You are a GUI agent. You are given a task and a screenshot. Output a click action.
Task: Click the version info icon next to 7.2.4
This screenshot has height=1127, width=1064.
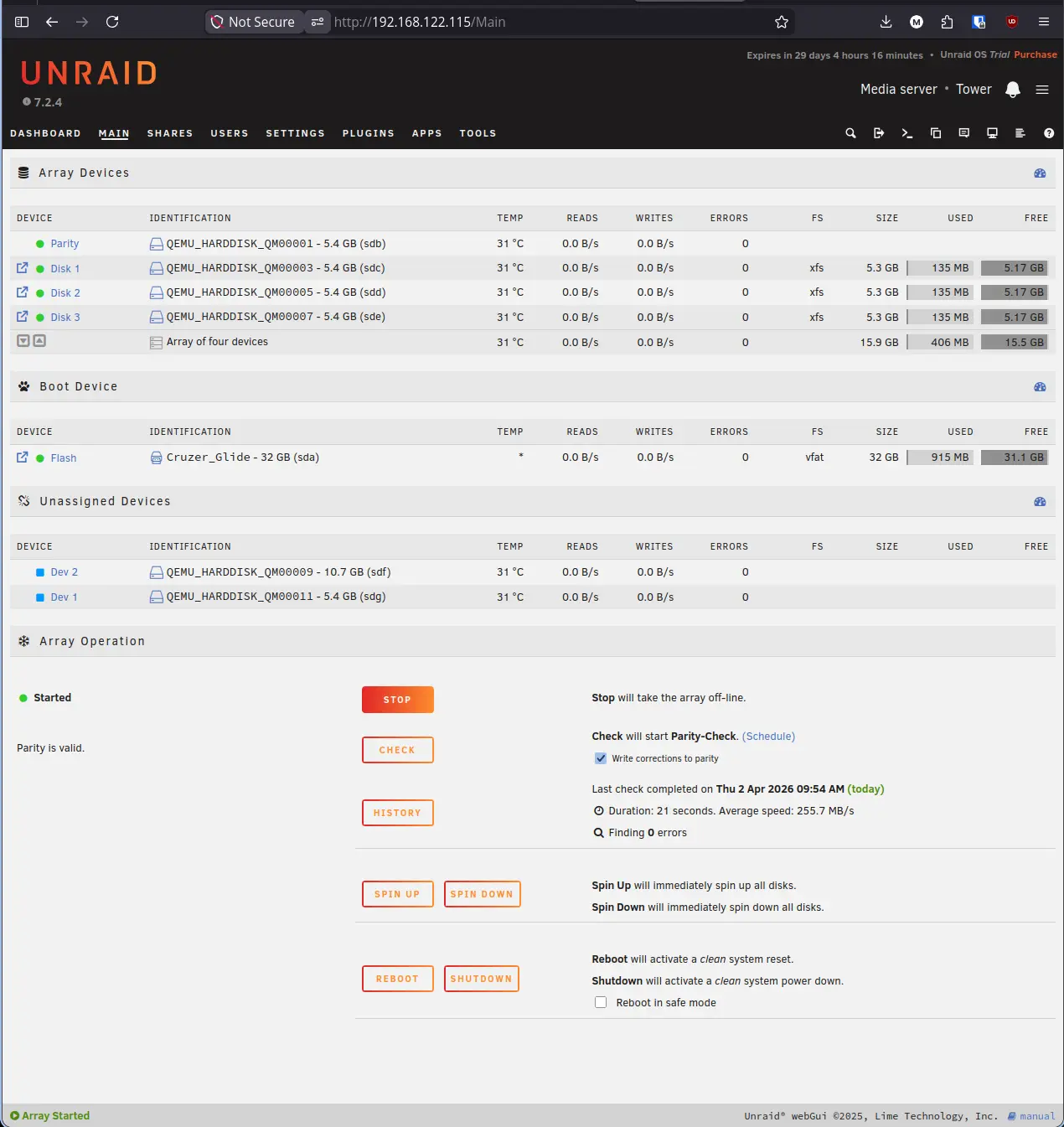[27, 102]
